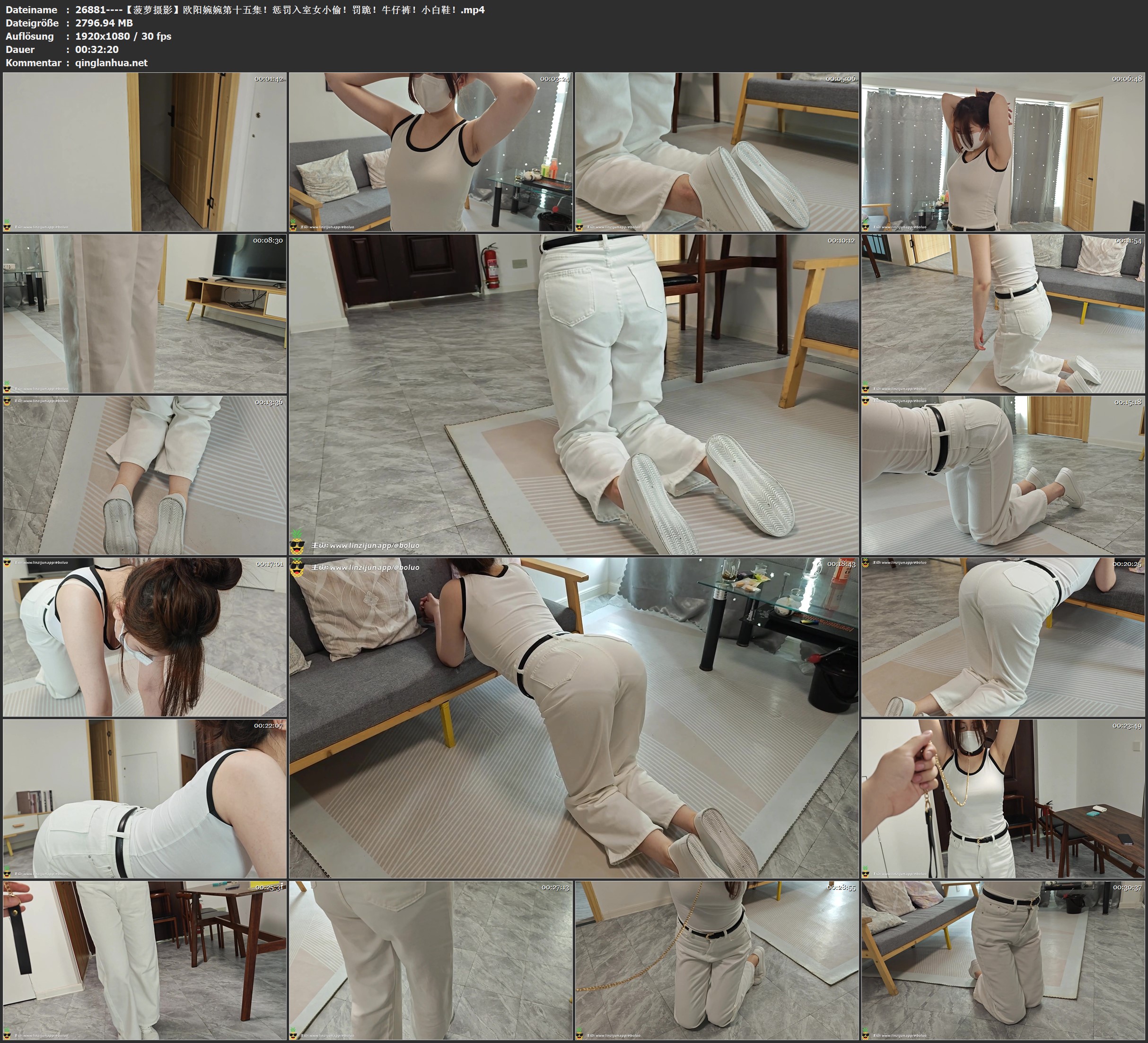
Task: Click the pineapple watermark icon in the 00:18:43 frame
Action: pyautogui.click(x=297, y=568)
